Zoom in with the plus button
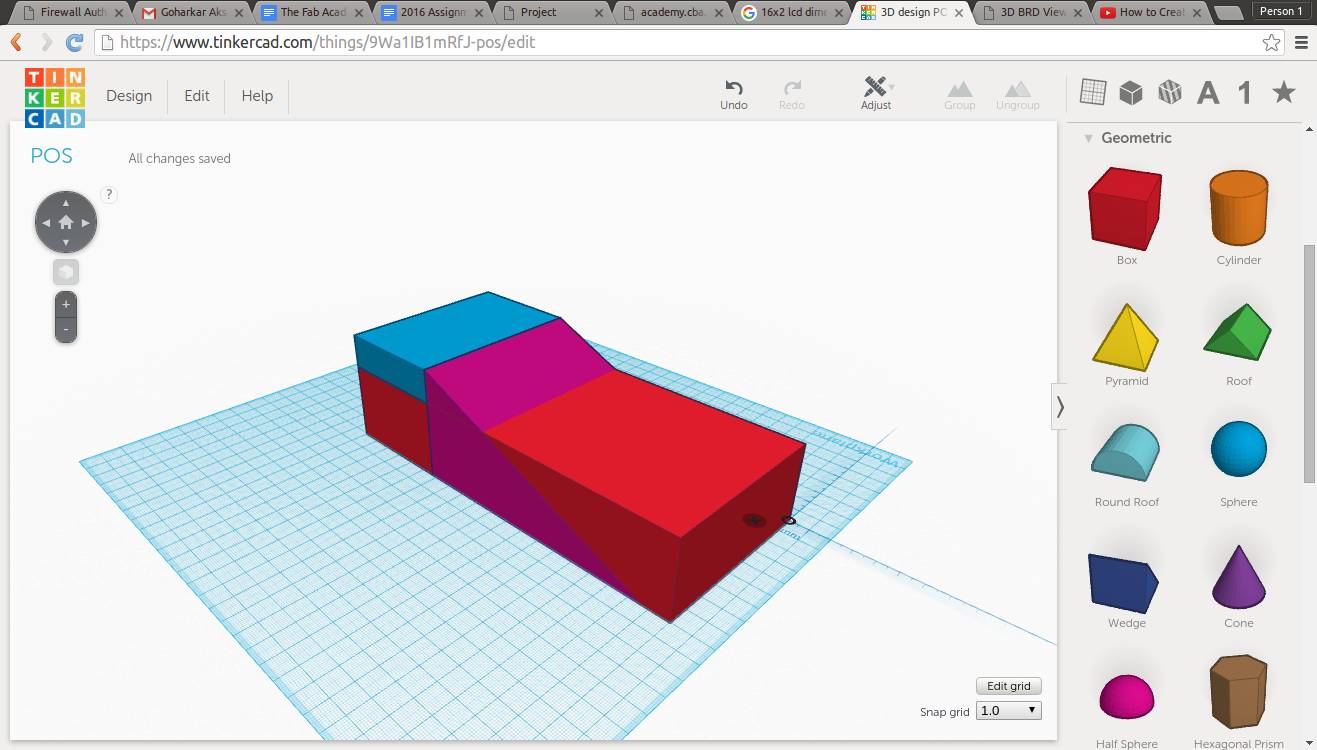This screenshot has width=1317, height=750. (x=66, y=304)
